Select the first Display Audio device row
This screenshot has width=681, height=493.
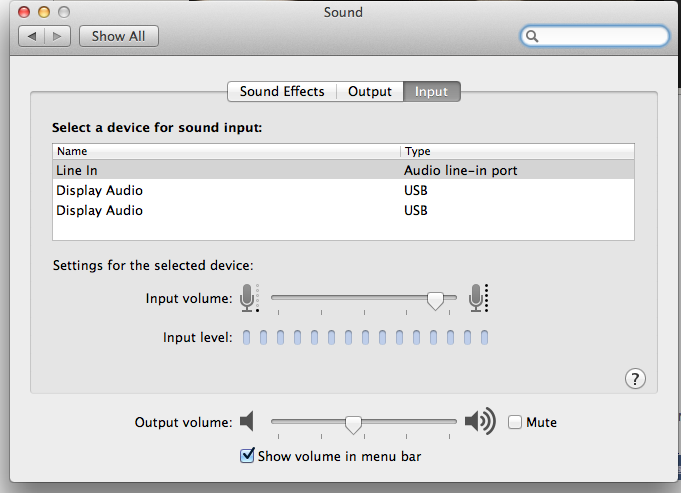pos(343,190)
